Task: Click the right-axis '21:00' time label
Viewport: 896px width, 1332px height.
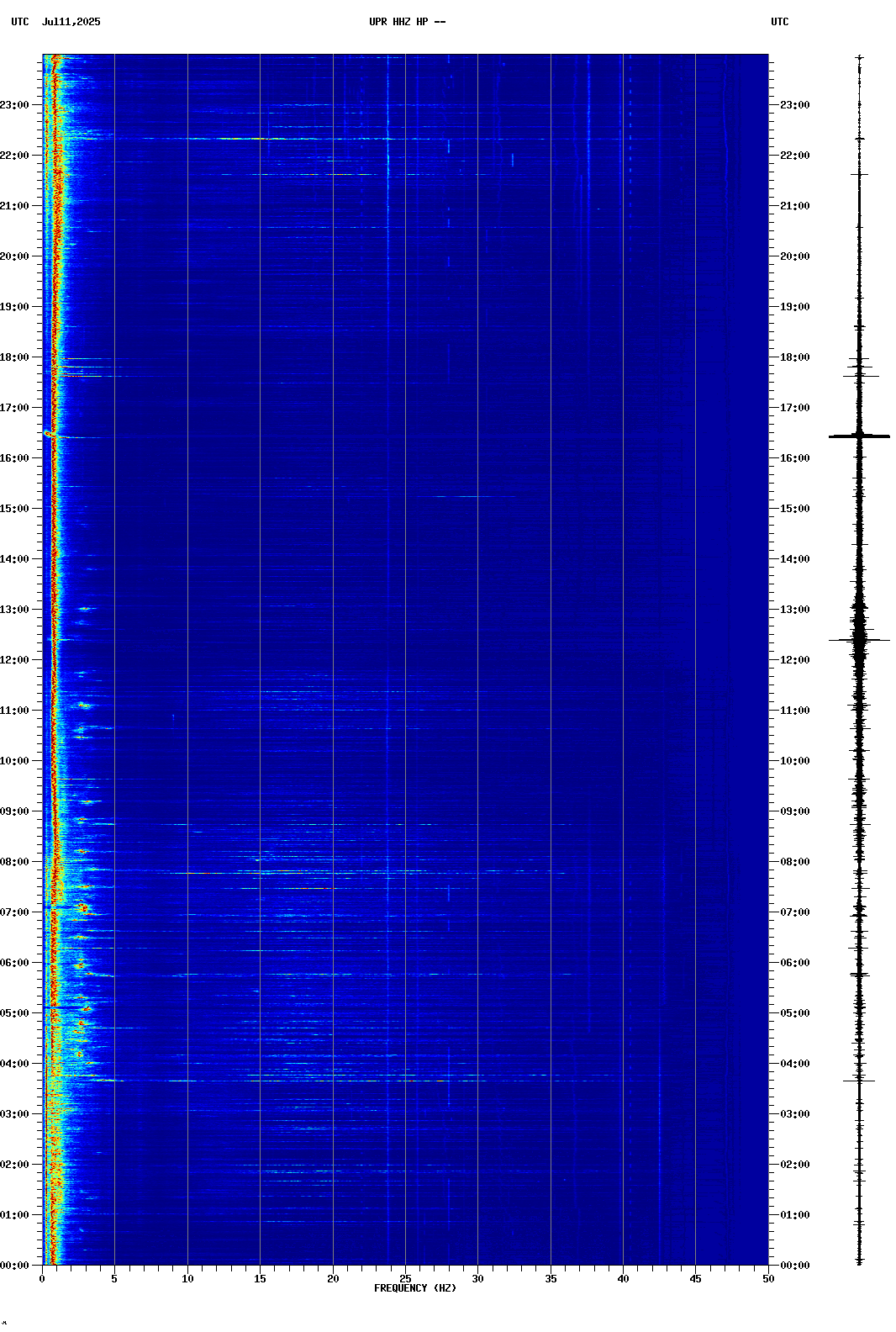Action: coord(795,206)
